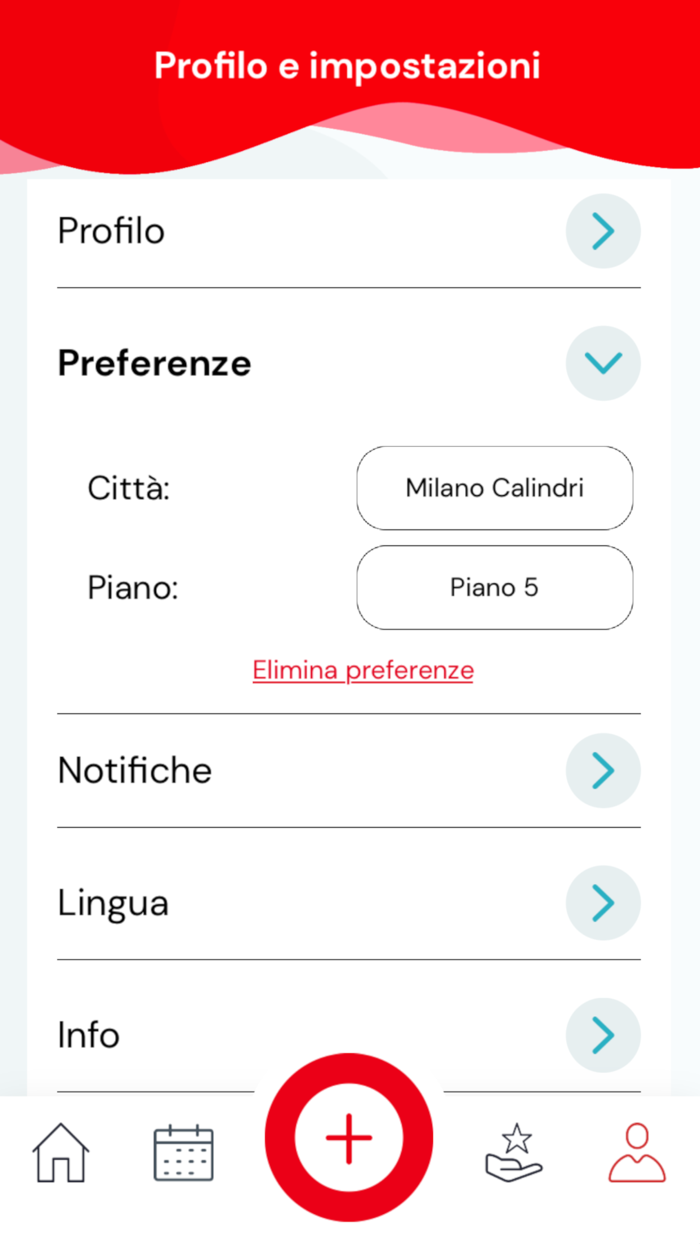The image size is (700, 1244).
Task: Tap the central red plus button
Action: pos(348,1137)
